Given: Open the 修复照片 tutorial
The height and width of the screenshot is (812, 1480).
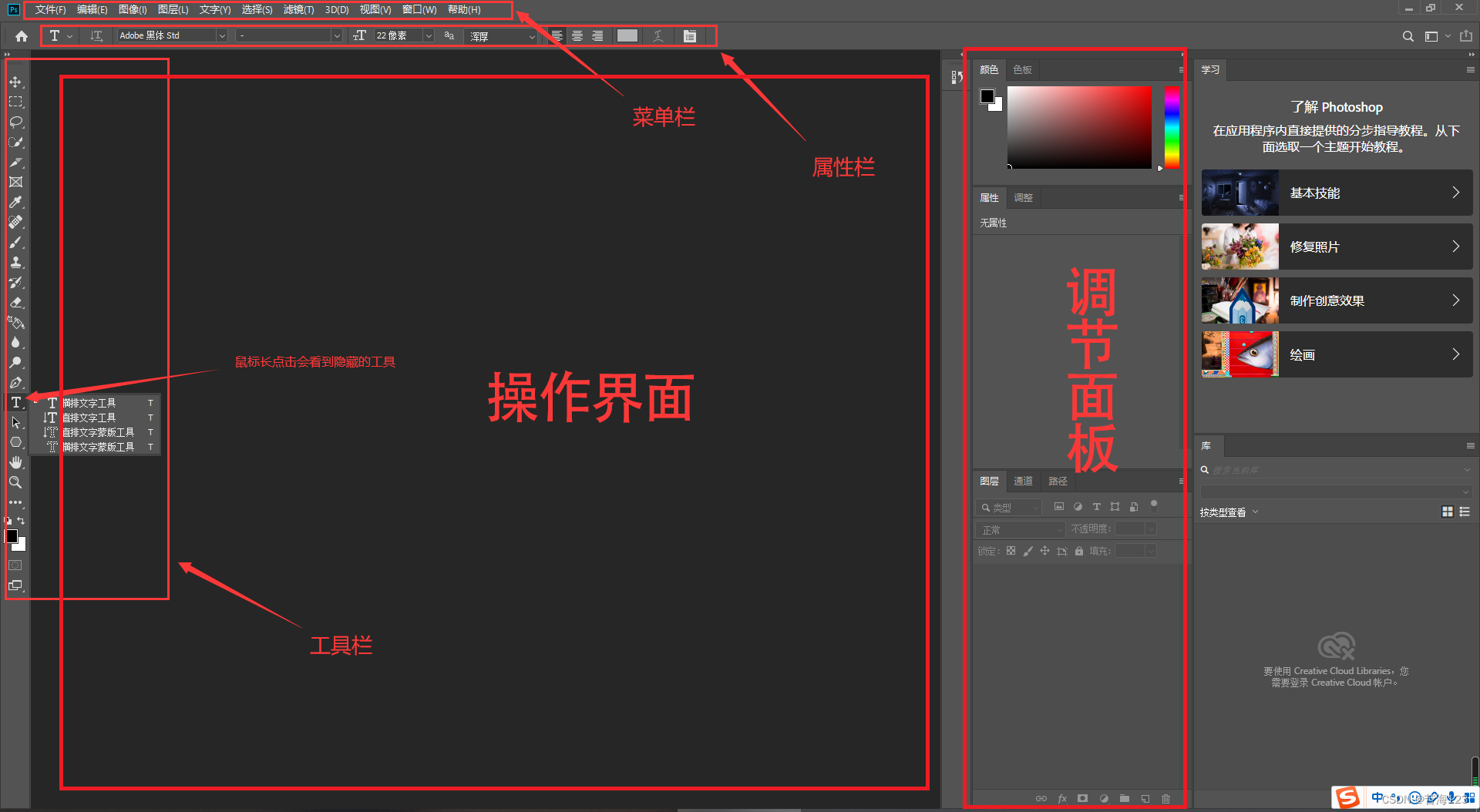Looking at the screenshot, I should coord(1337,247).
